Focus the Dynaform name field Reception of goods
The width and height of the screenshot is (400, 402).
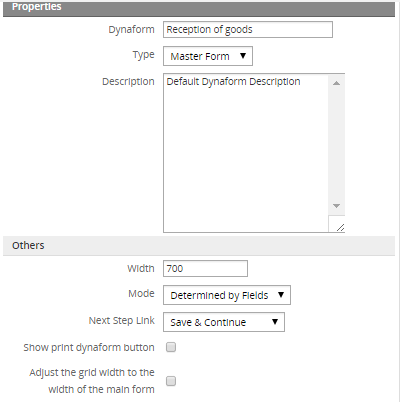coord(248,30)
